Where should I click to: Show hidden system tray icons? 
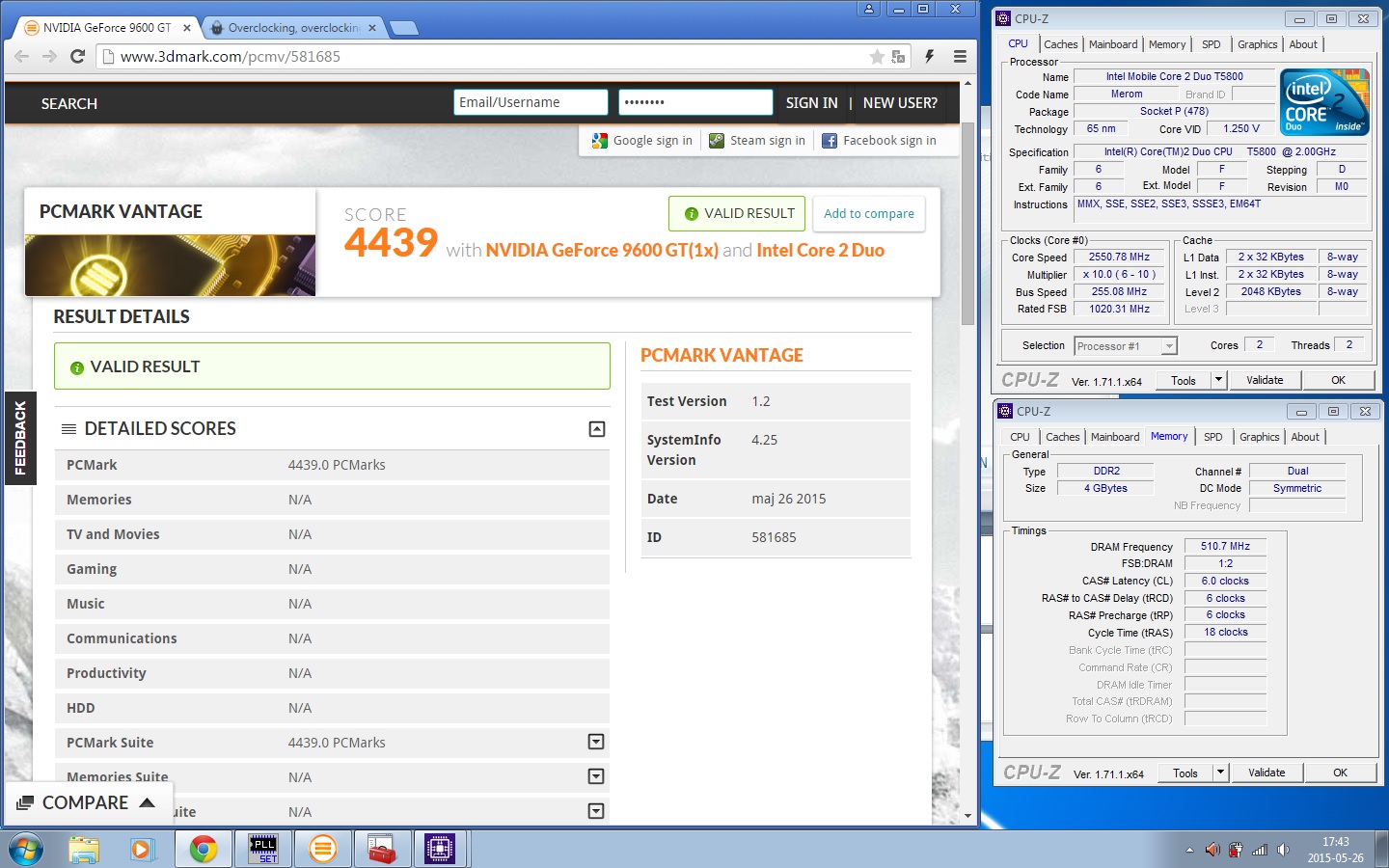click(x=1189, y=851)
